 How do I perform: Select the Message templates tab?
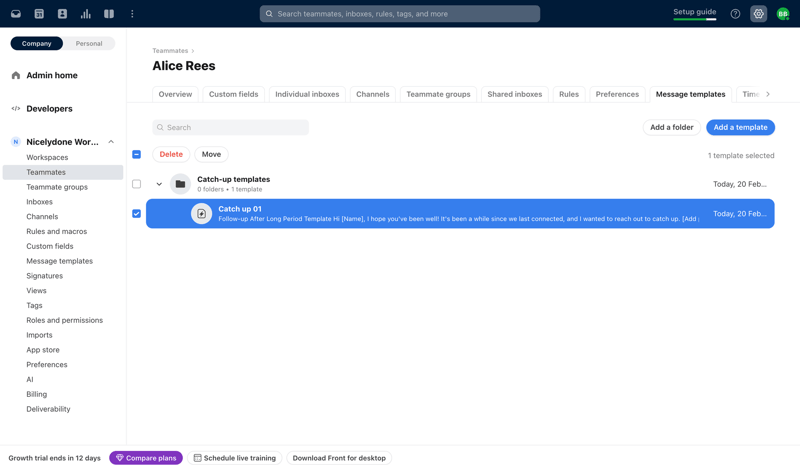pos(690,94)
